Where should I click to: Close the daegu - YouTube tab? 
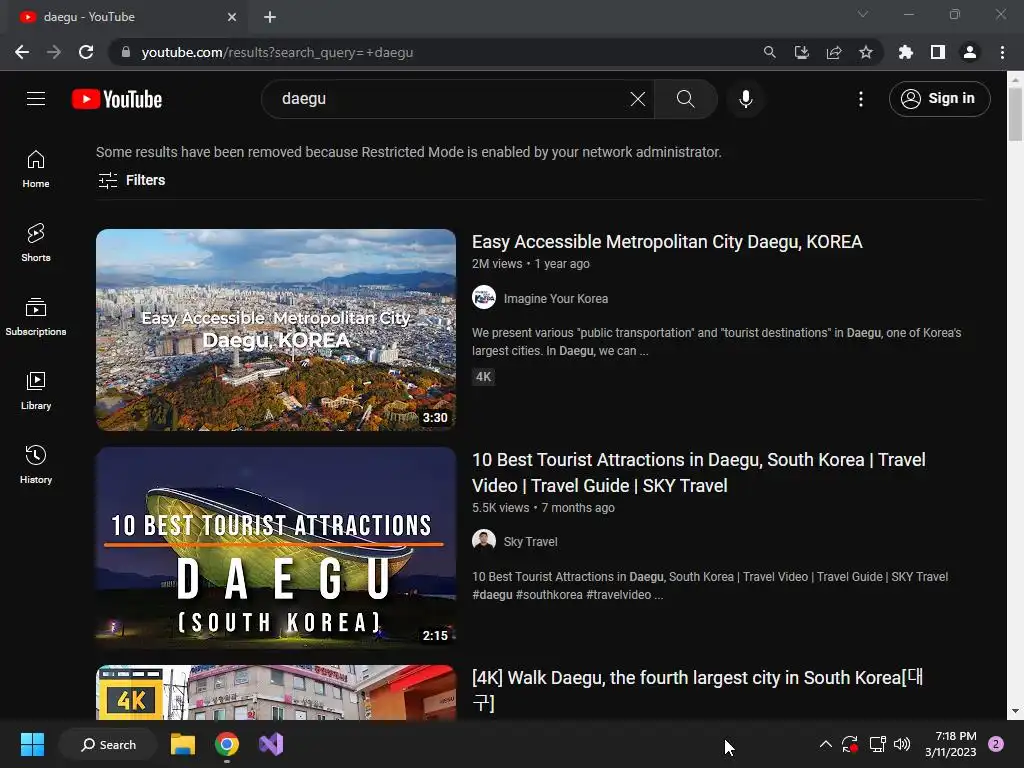[232, 17]
